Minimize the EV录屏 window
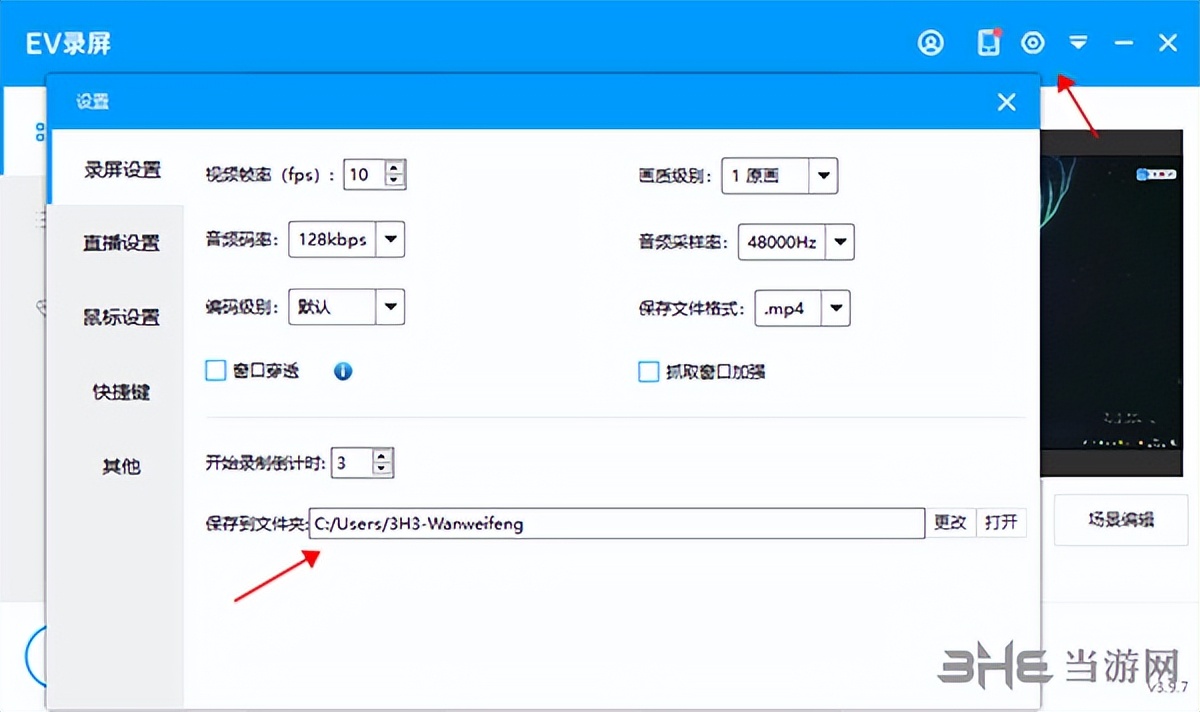This screenshot has height=712, width=1200. [1124, 43]
